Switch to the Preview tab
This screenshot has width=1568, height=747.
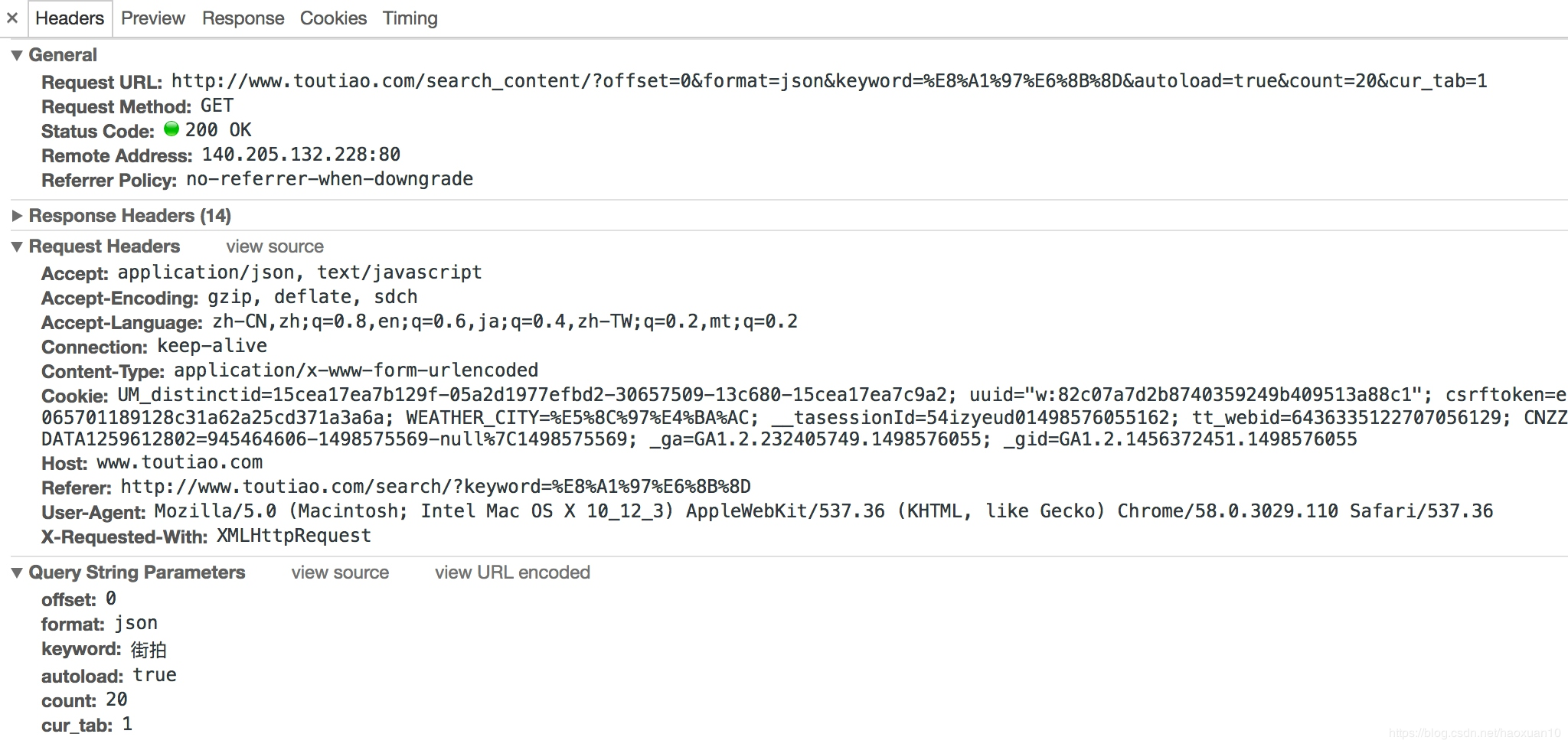pos(153,18)
